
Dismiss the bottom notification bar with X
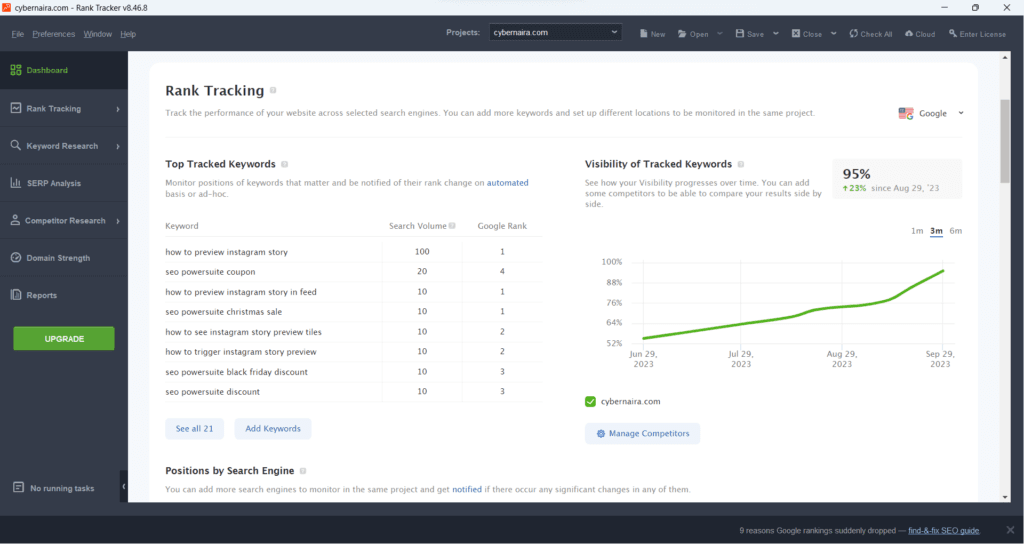pos(1010,530)
